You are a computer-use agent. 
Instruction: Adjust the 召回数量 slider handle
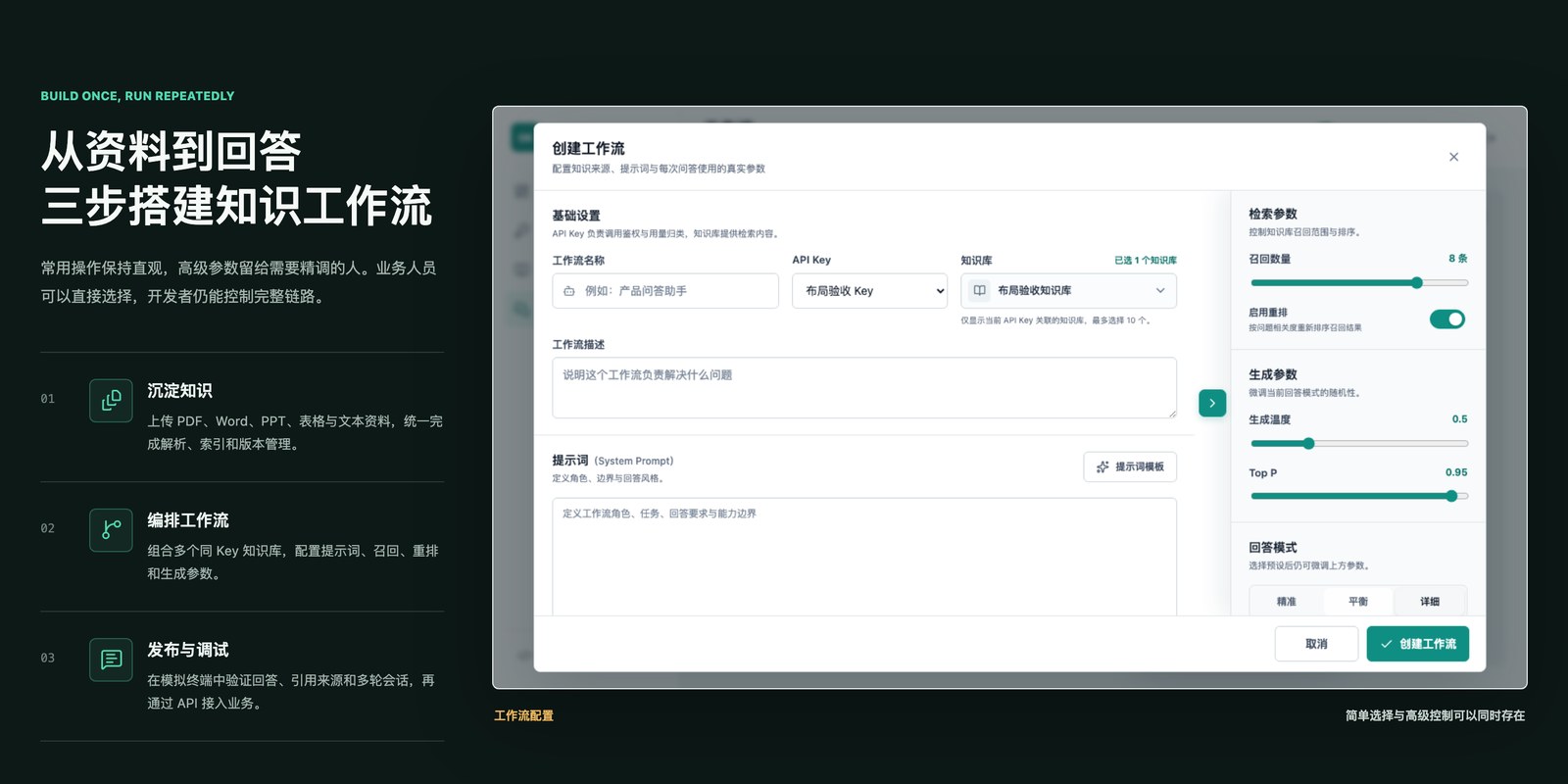pyautogui.click(x=1417, y=283)
